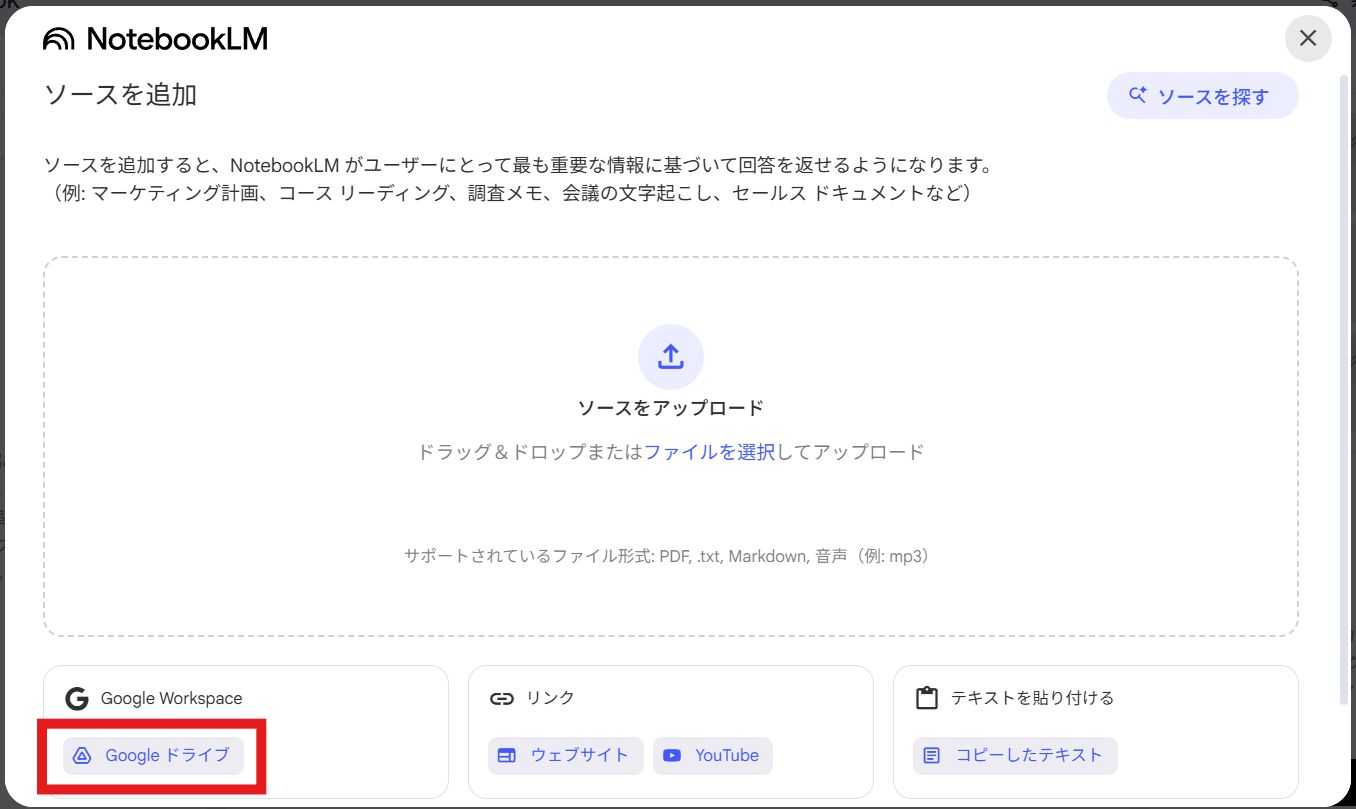This screenshot has width=1356, height=809.
Task: Close the ソースを追加 dialog
Action: pos(1308,38)
